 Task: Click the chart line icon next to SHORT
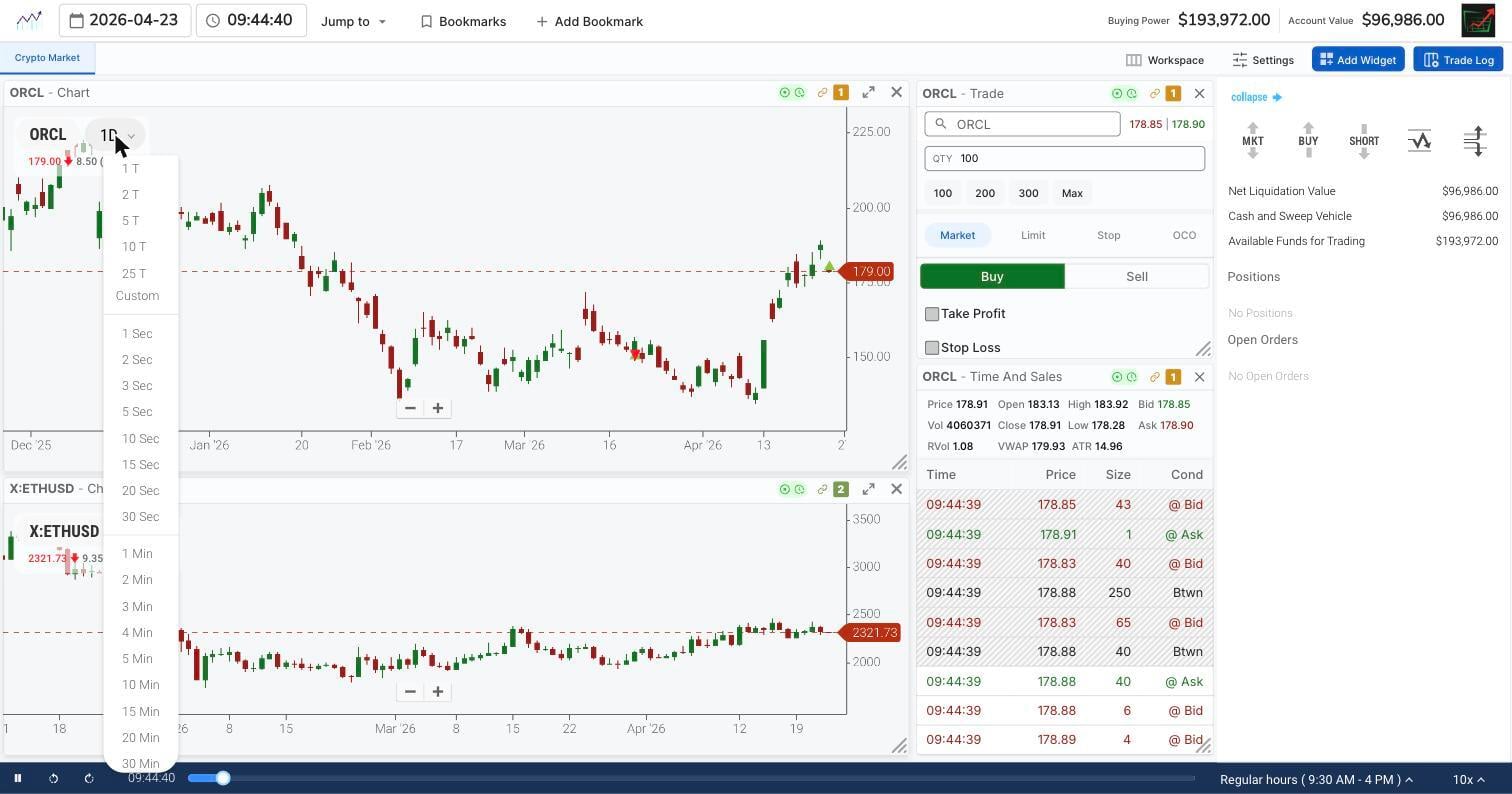1419,141
